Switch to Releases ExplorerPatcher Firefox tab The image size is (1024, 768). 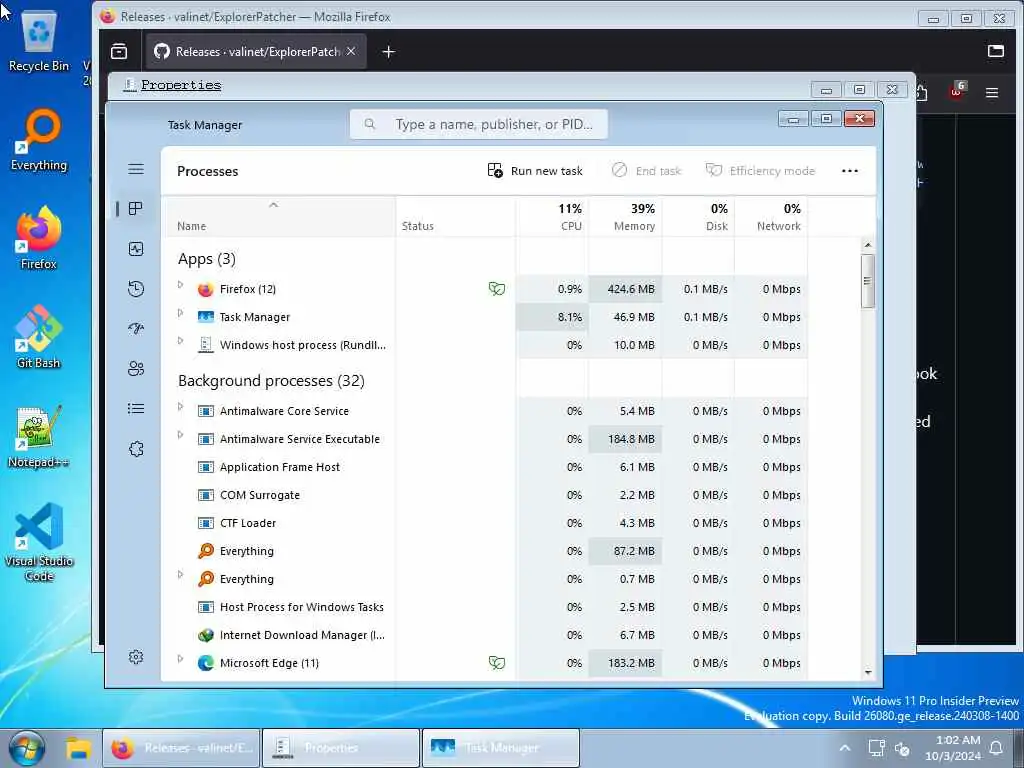[256, 52]
